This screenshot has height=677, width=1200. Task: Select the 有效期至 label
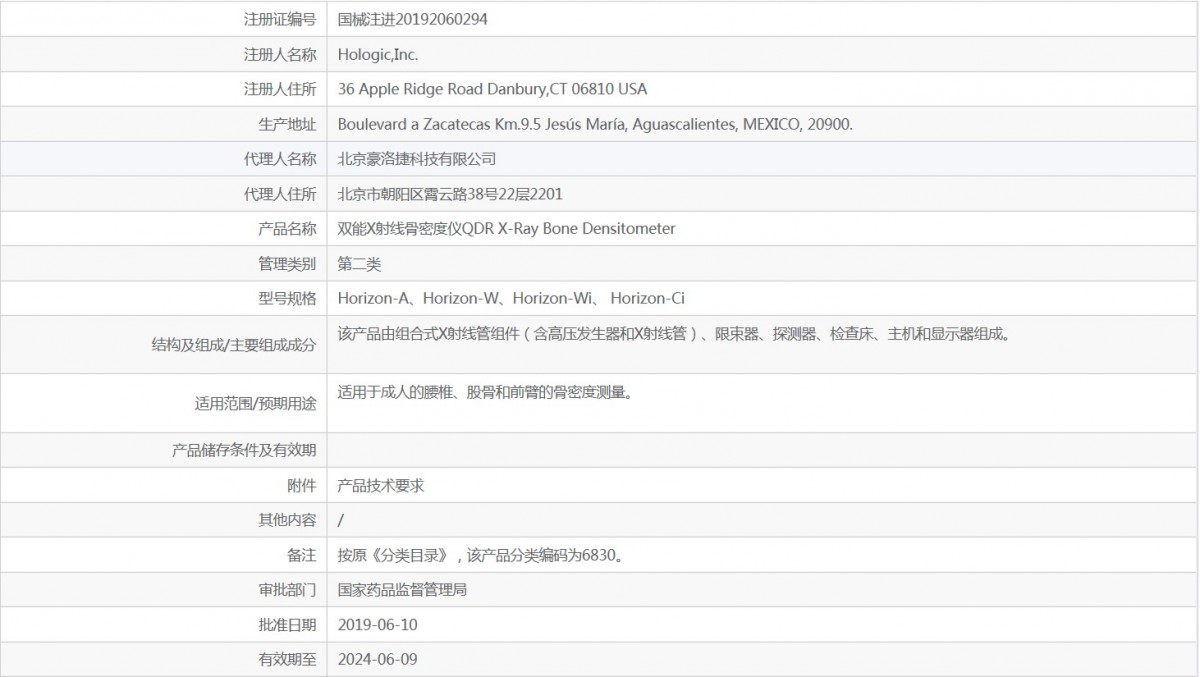287,660
